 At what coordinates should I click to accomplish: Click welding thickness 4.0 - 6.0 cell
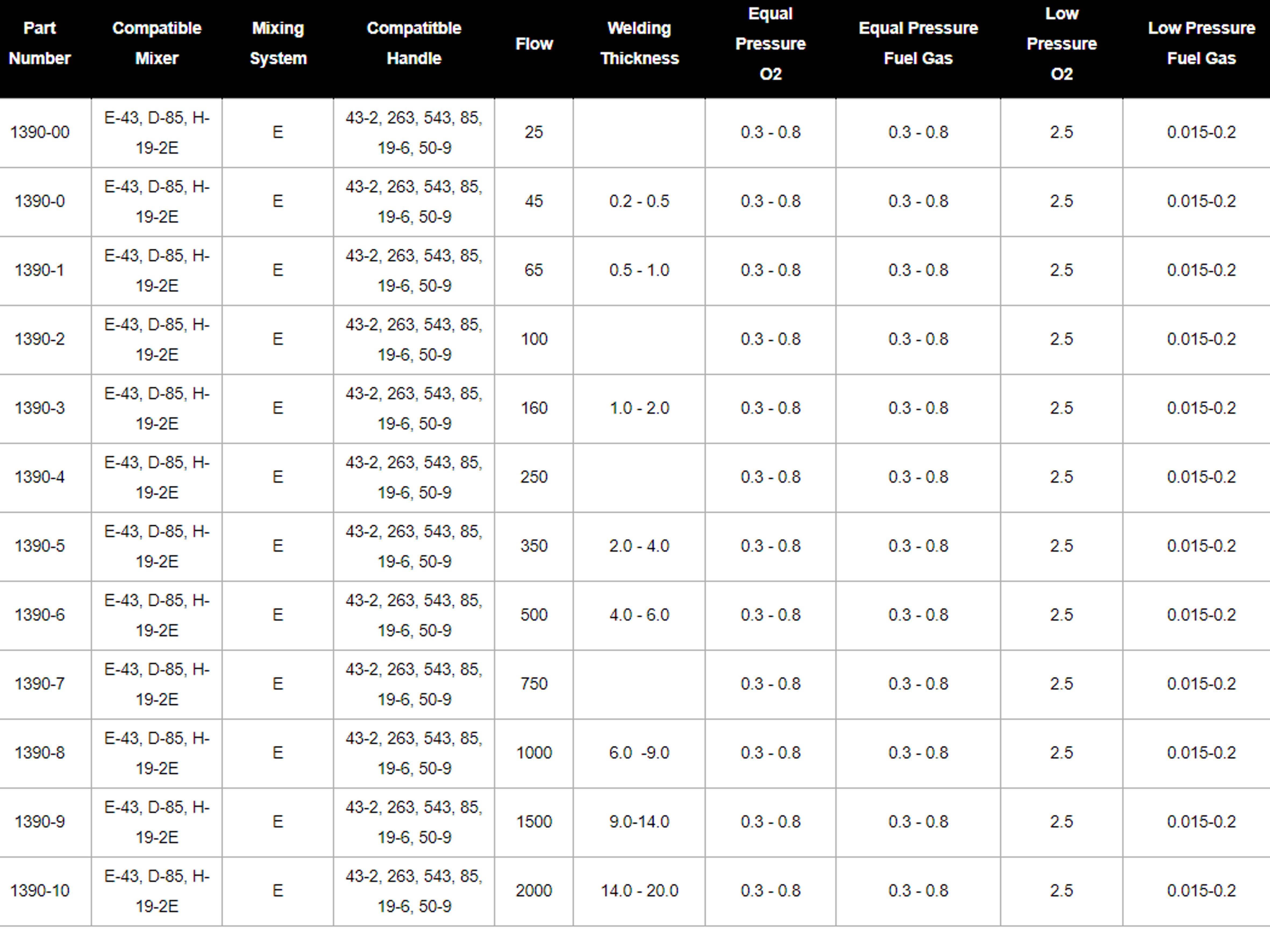point(639,615)
